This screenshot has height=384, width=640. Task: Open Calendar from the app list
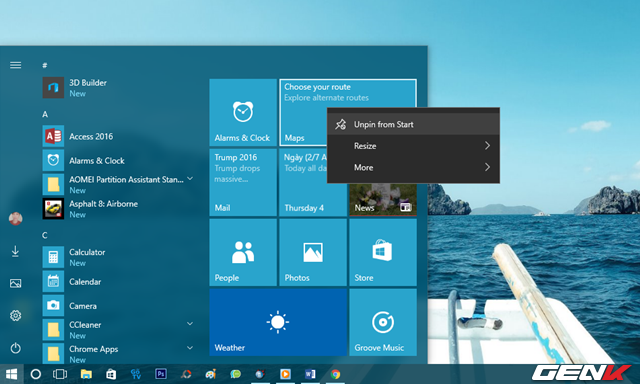pyautogui.click(x=118, y=281)
